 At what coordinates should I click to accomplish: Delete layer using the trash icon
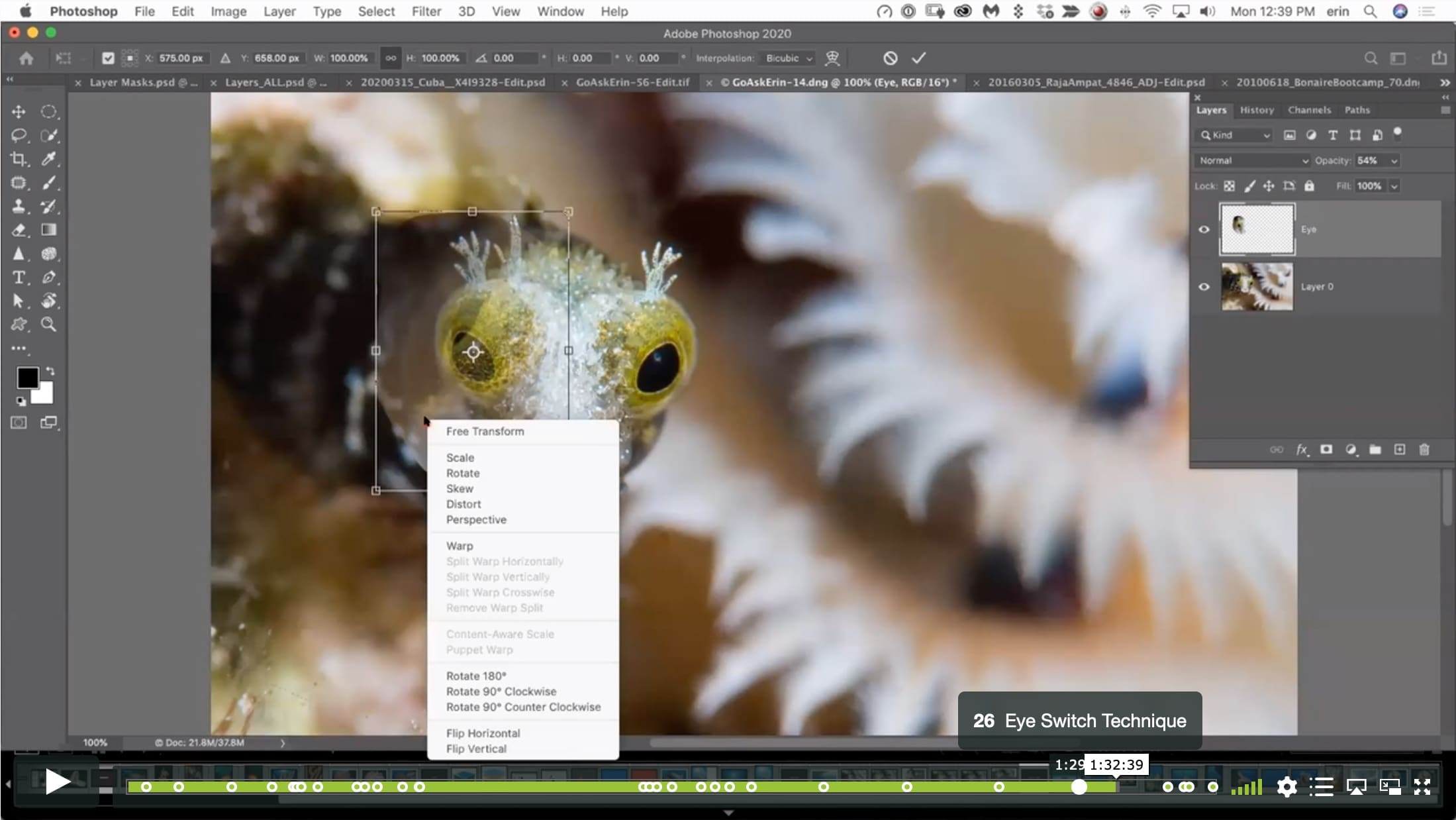pyautogui.click(x=1424, y=450)
